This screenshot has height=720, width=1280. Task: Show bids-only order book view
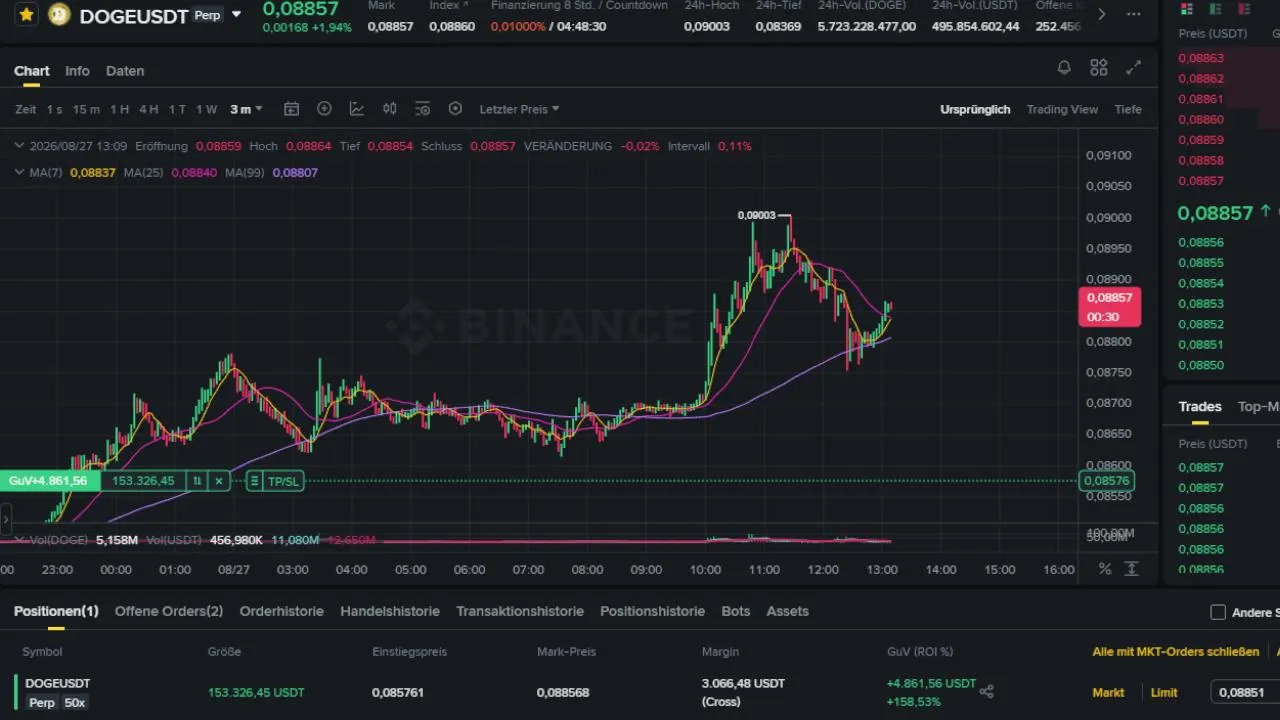(x=1216, y=9)
